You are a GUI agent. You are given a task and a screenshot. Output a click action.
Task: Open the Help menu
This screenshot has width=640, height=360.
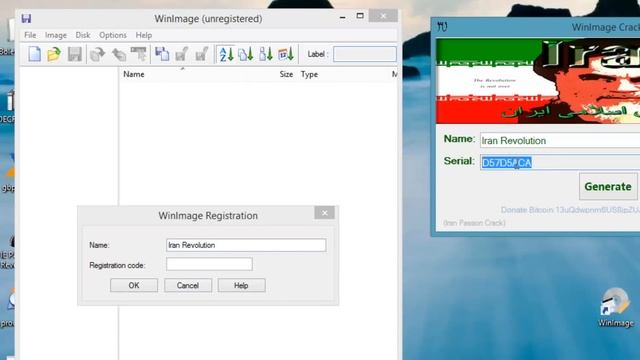tap(144, 35)
